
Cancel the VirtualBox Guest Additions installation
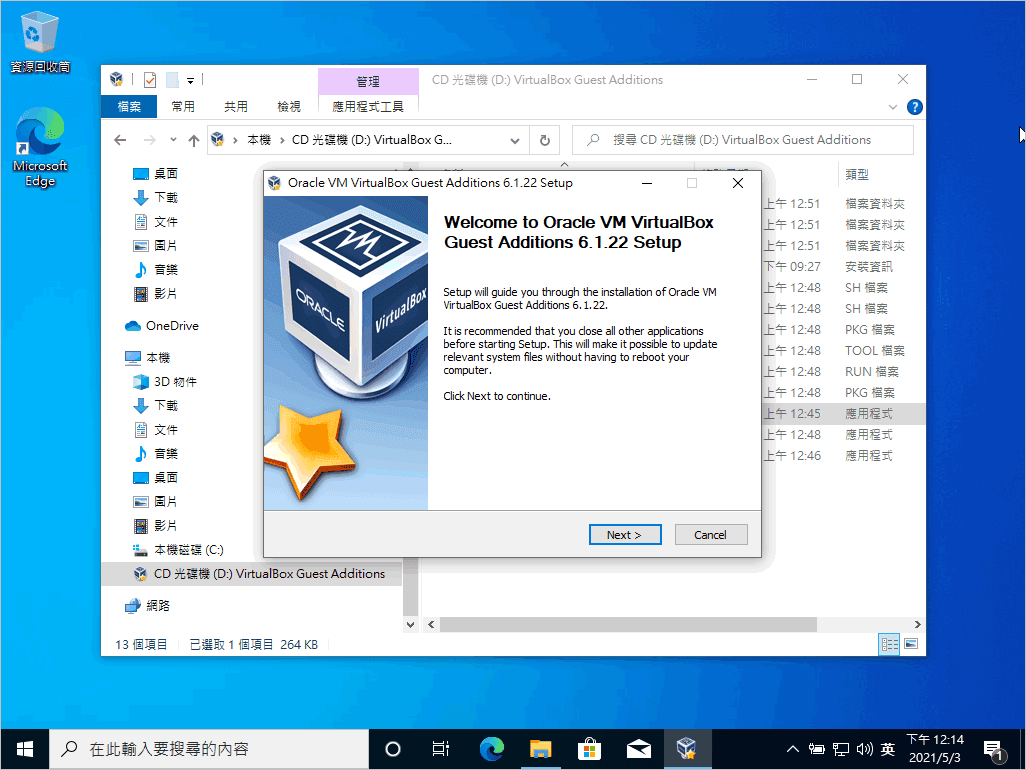pos(711,534)
